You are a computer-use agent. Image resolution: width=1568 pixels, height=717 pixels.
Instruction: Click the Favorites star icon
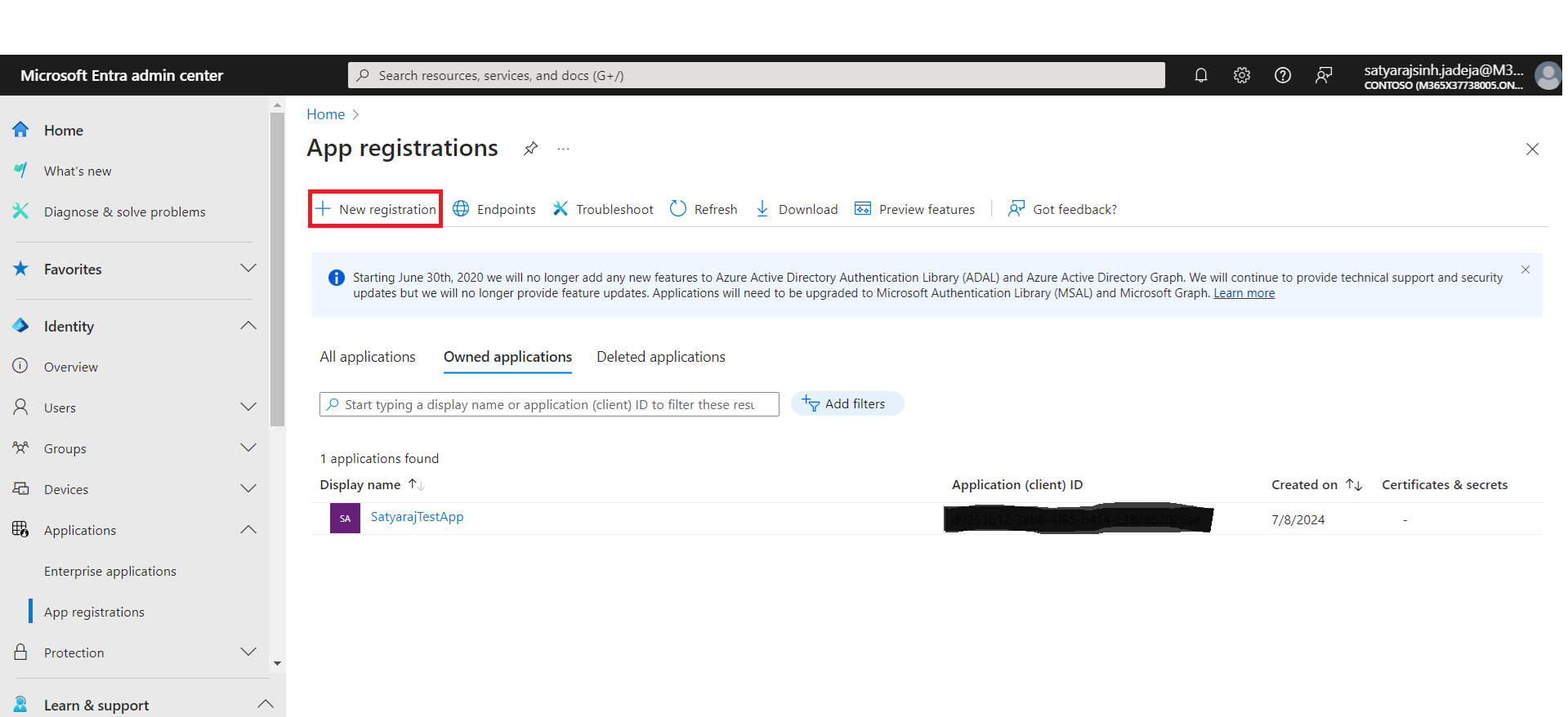(x=20, y=269)
